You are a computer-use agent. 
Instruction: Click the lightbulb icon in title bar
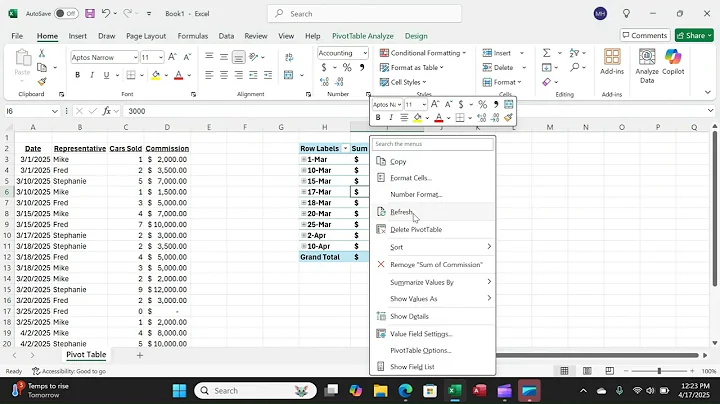coord(626,14)
